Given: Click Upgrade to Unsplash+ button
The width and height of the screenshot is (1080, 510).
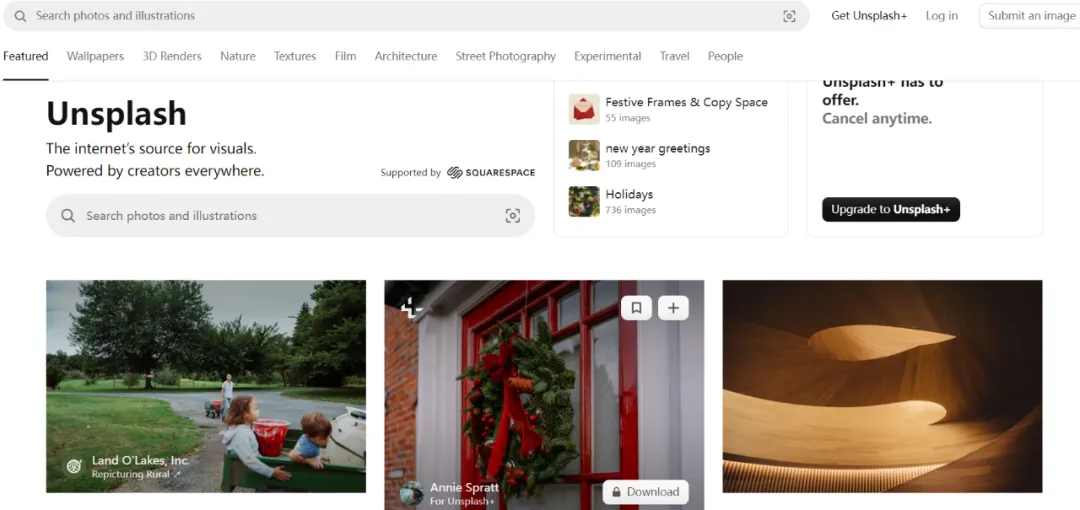Looking at the screenshot, I should coord(891,210).
